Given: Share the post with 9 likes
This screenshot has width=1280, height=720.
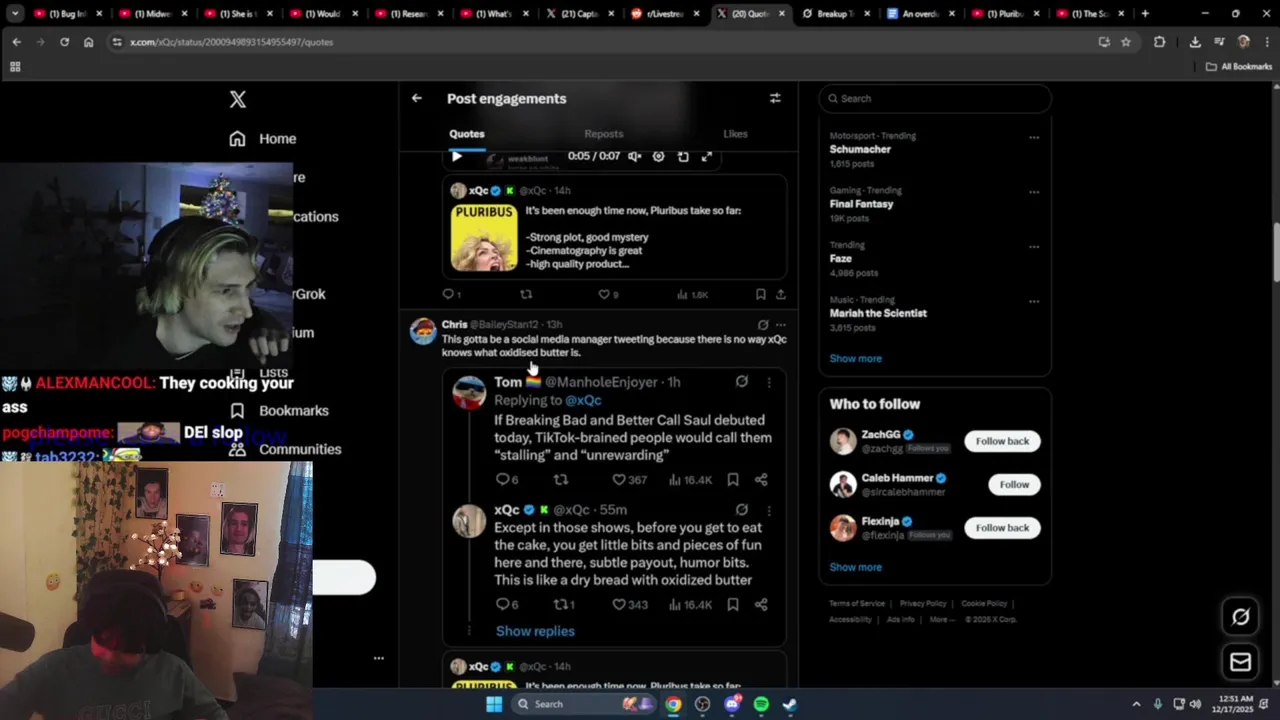Looking at the screenshot, I should pos(781,294).
